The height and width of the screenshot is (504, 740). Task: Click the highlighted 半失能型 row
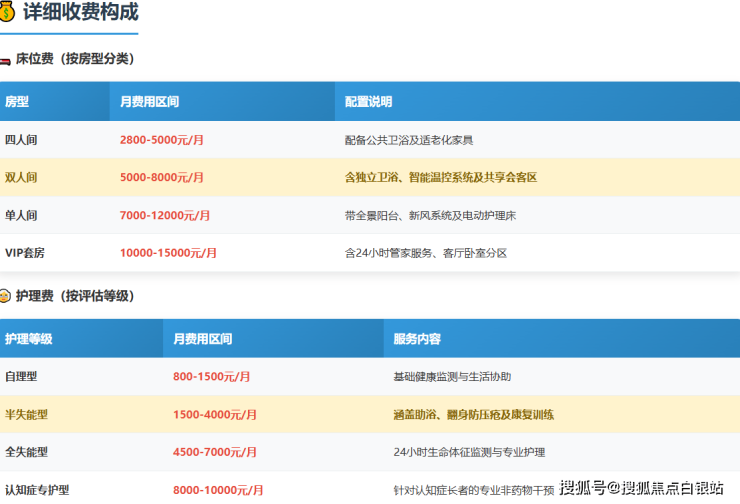click(x=370, y=414)
